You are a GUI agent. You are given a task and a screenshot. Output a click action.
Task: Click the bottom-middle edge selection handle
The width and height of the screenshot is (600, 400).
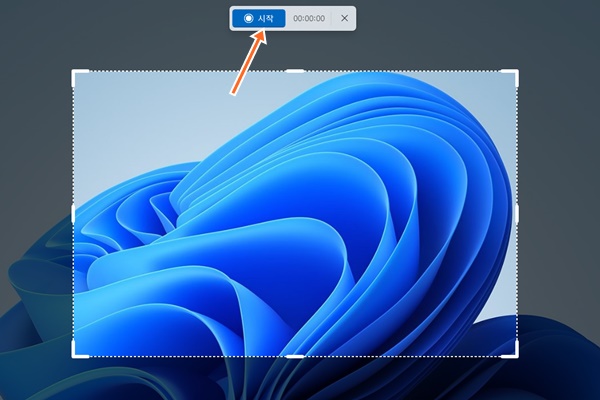295,357
